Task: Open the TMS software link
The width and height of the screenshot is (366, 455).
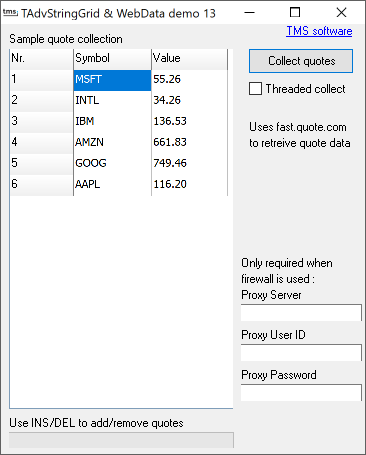Action: 319,31
